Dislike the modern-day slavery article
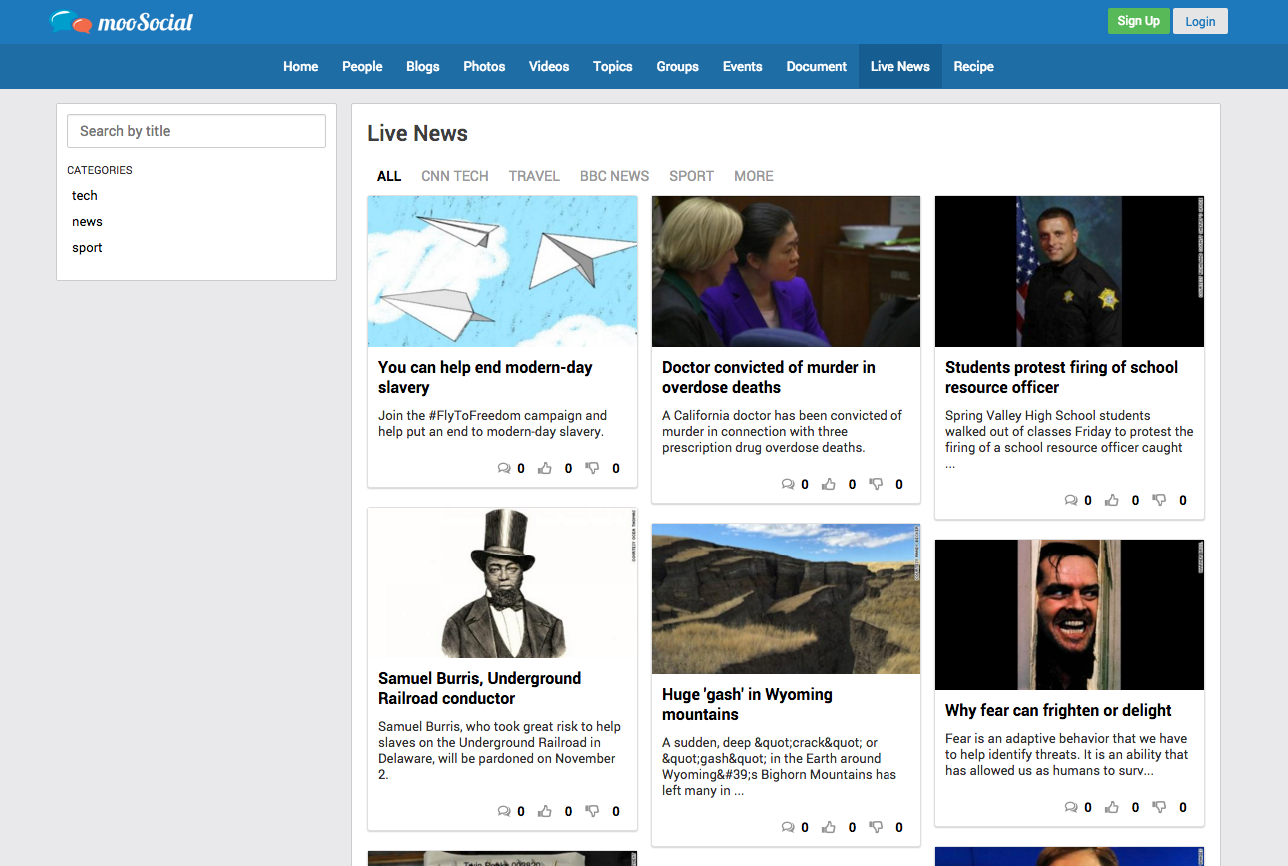The height and width of the screenshot is (866, 1288). pyautogui.click(x=592, y=468)
